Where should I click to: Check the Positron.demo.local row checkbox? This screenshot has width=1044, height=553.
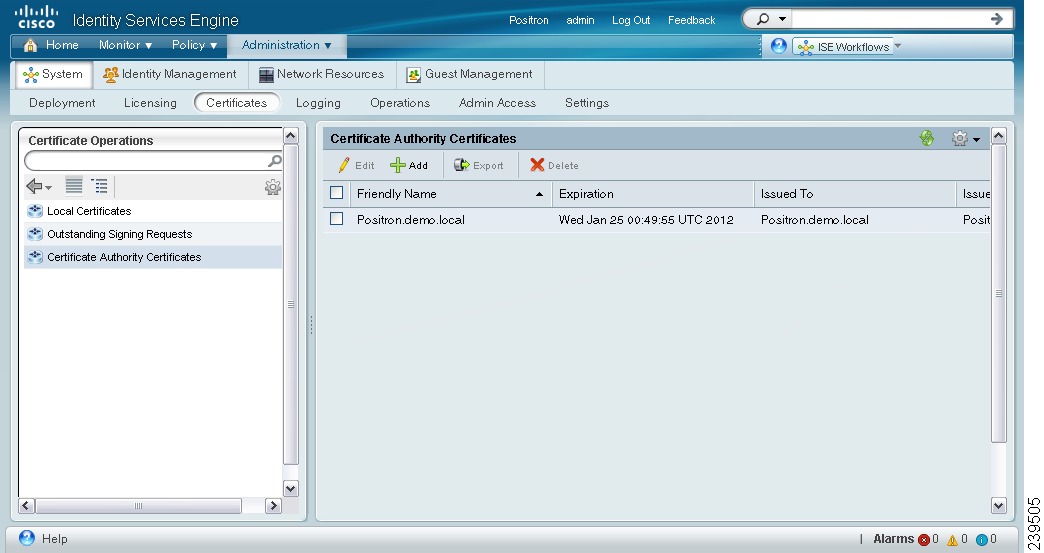336,219
